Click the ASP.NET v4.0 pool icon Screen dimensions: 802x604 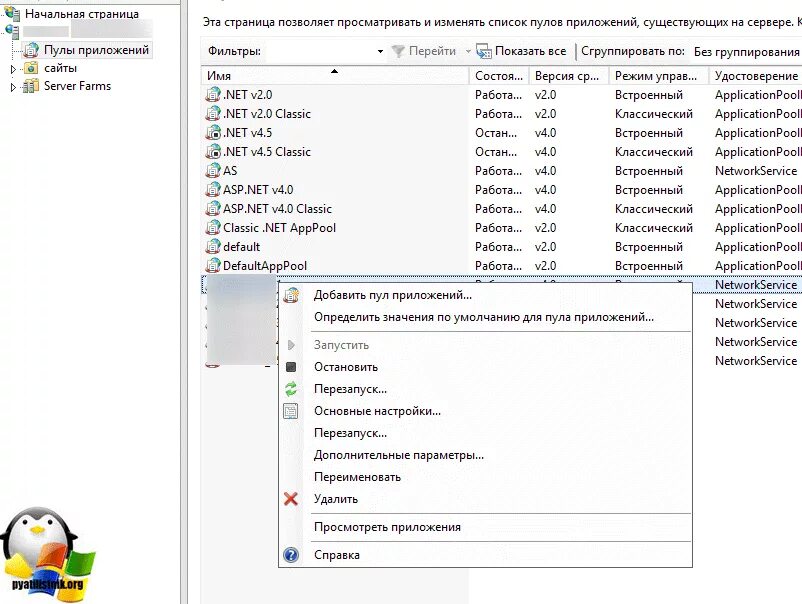[213, 189]
